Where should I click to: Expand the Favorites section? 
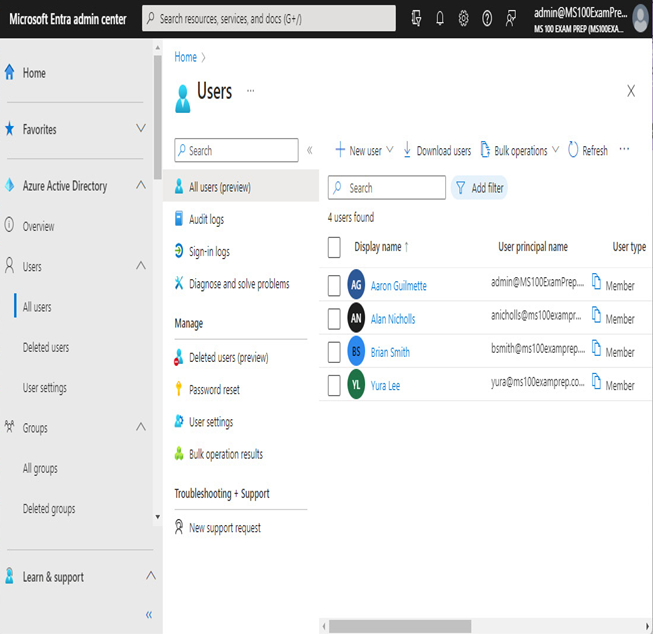(x=141, y=128)
